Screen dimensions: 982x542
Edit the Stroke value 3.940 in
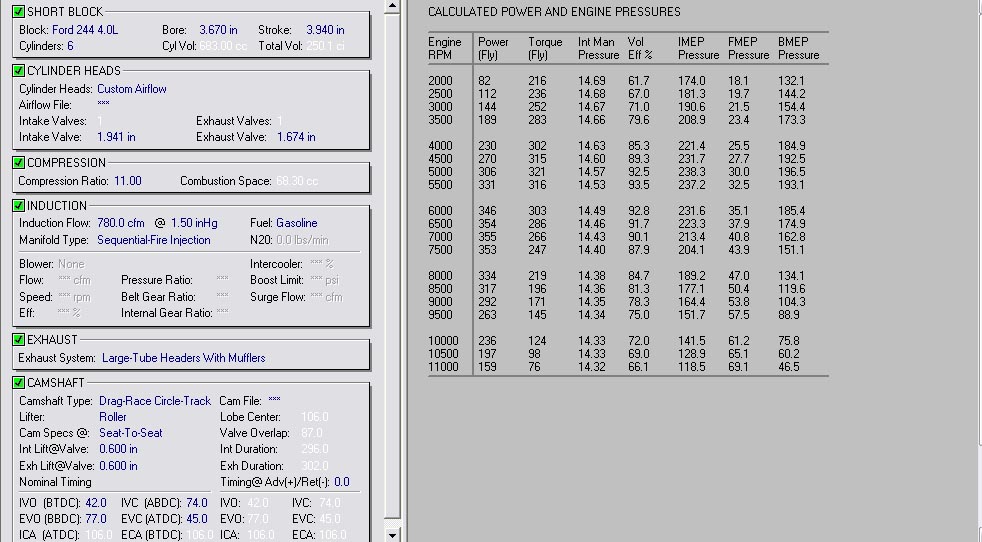point(325,30)
